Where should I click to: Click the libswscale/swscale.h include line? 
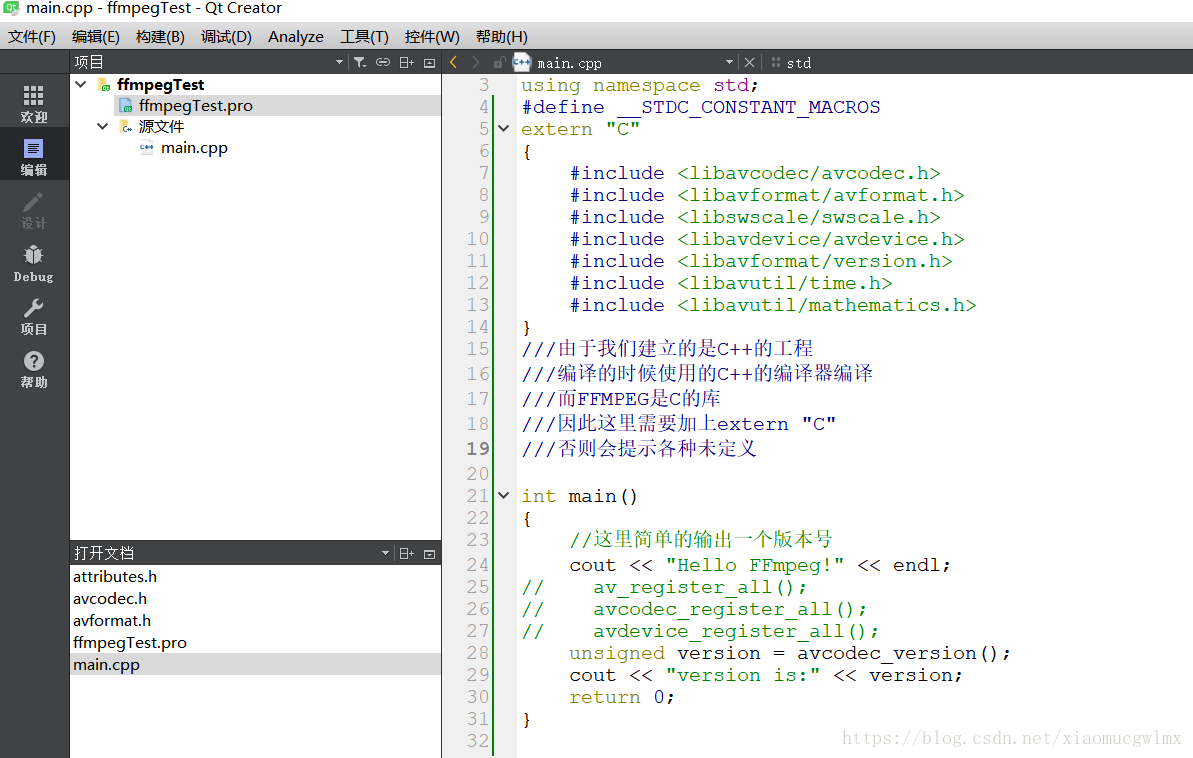pyautogui.click(x=755, y=217)
